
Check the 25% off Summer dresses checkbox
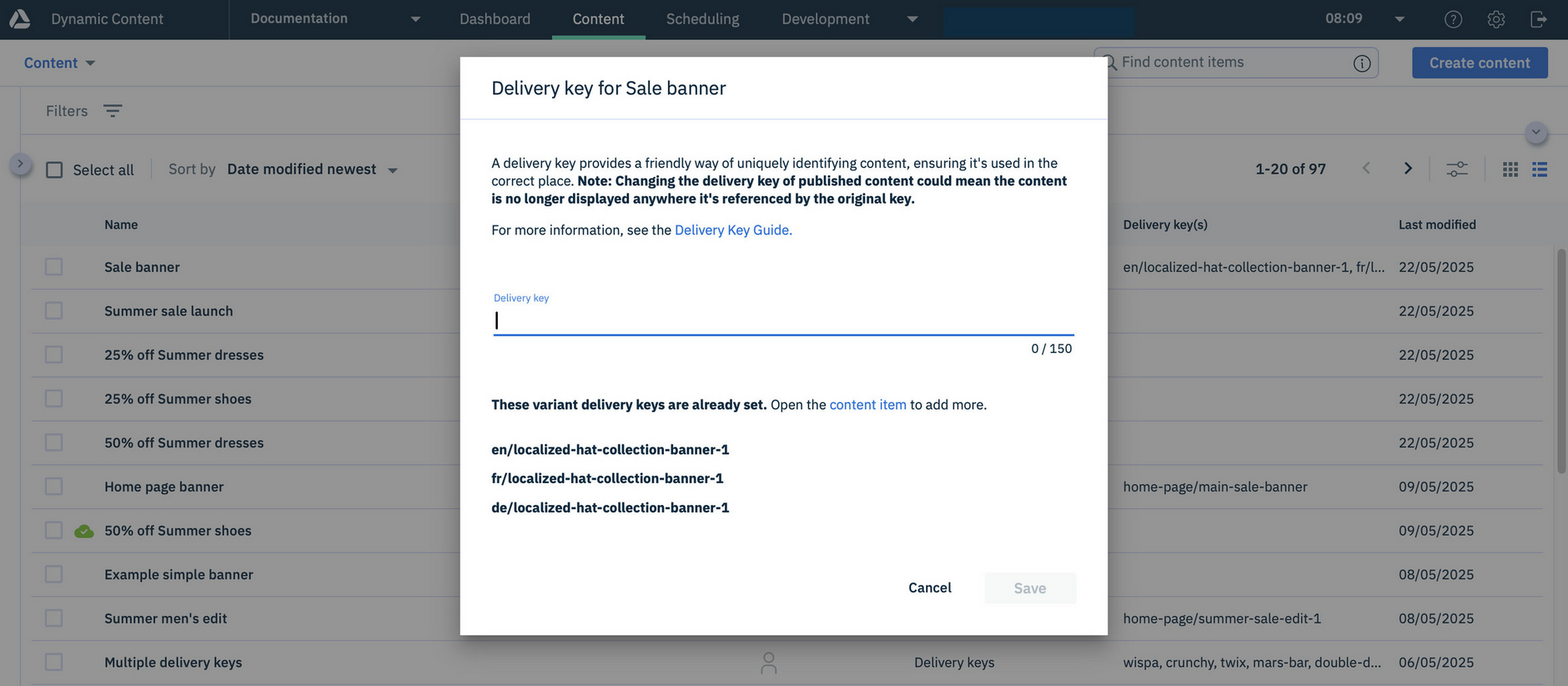[54, 355]
